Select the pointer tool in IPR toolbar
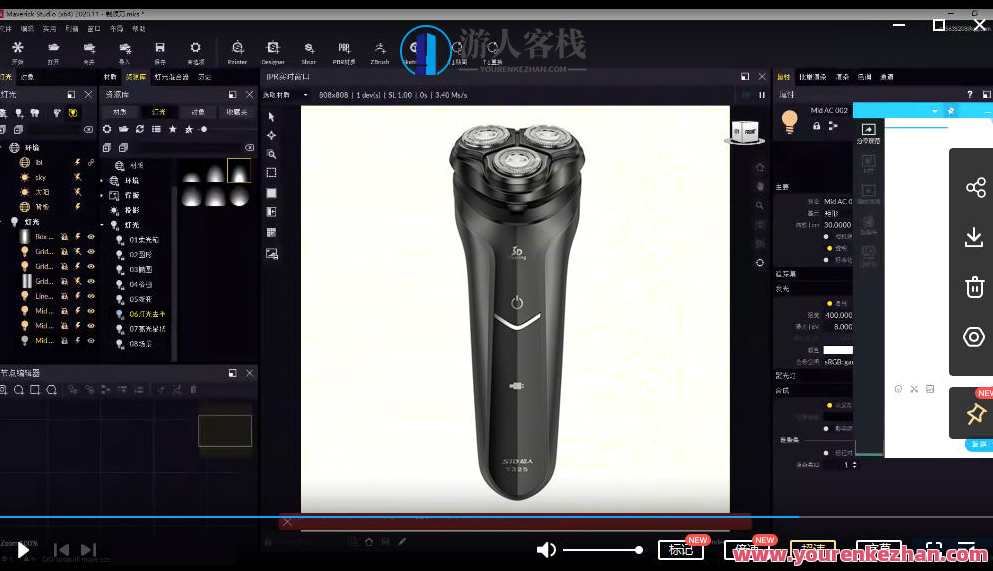Screen dimensions: 993x571 coord(272,117)
